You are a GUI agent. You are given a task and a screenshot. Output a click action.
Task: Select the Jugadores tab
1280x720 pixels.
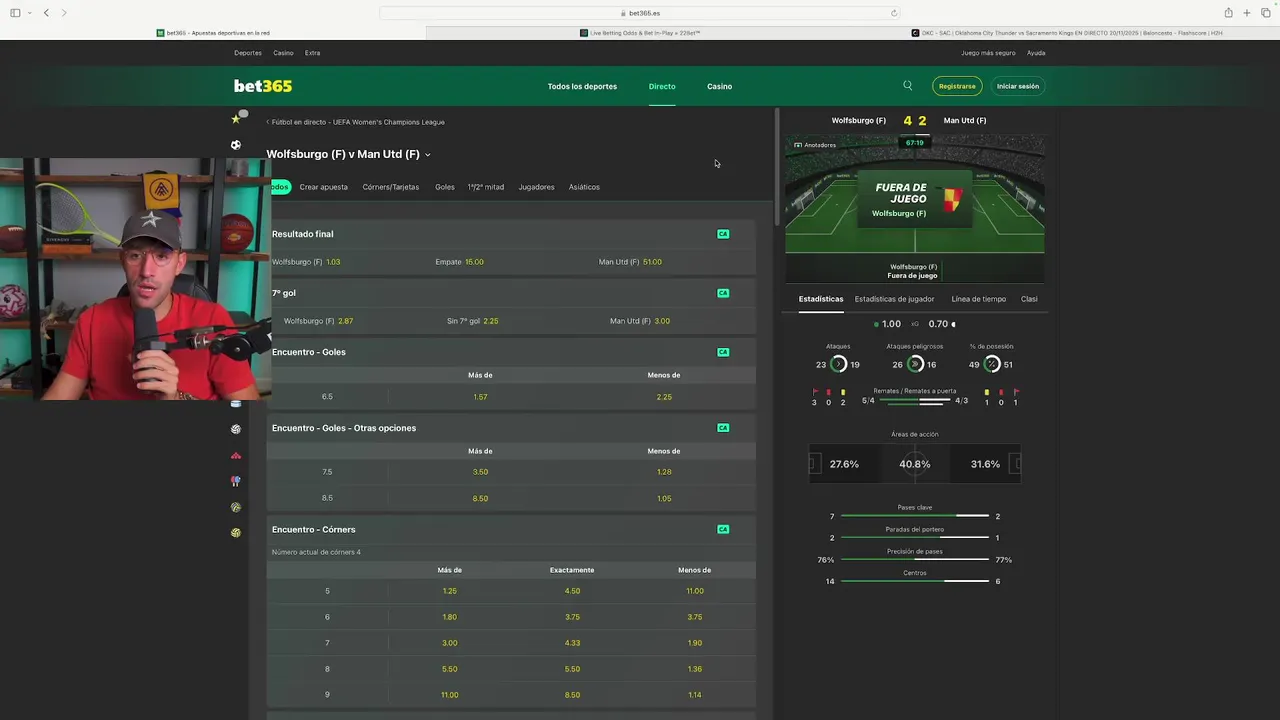(537, 187)
